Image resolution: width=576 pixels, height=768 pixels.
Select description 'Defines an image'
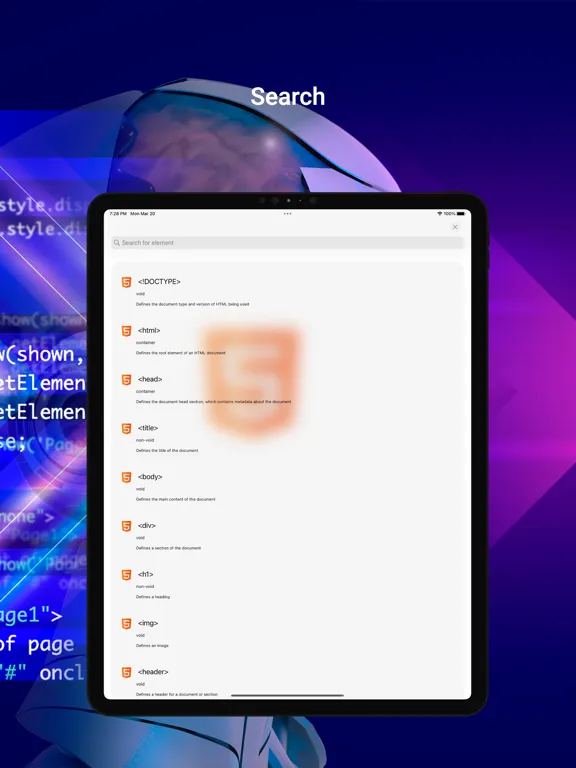click(x=152, y=646)
